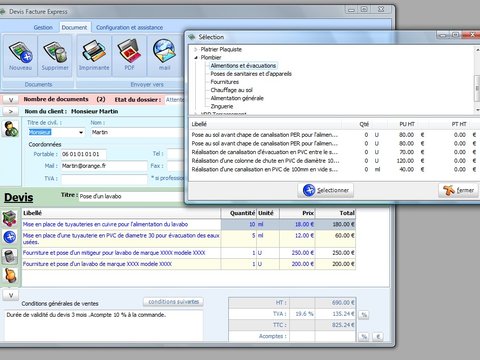Image resolution: width=480 pixels, height=360 pixels.
Task: Send the document by mail
Action: click(x=164, y=56)
